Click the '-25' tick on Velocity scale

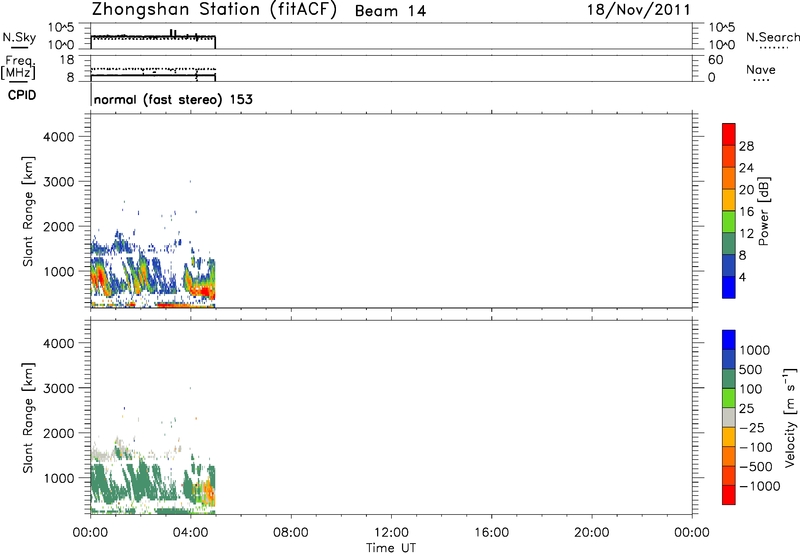point(752,427)
